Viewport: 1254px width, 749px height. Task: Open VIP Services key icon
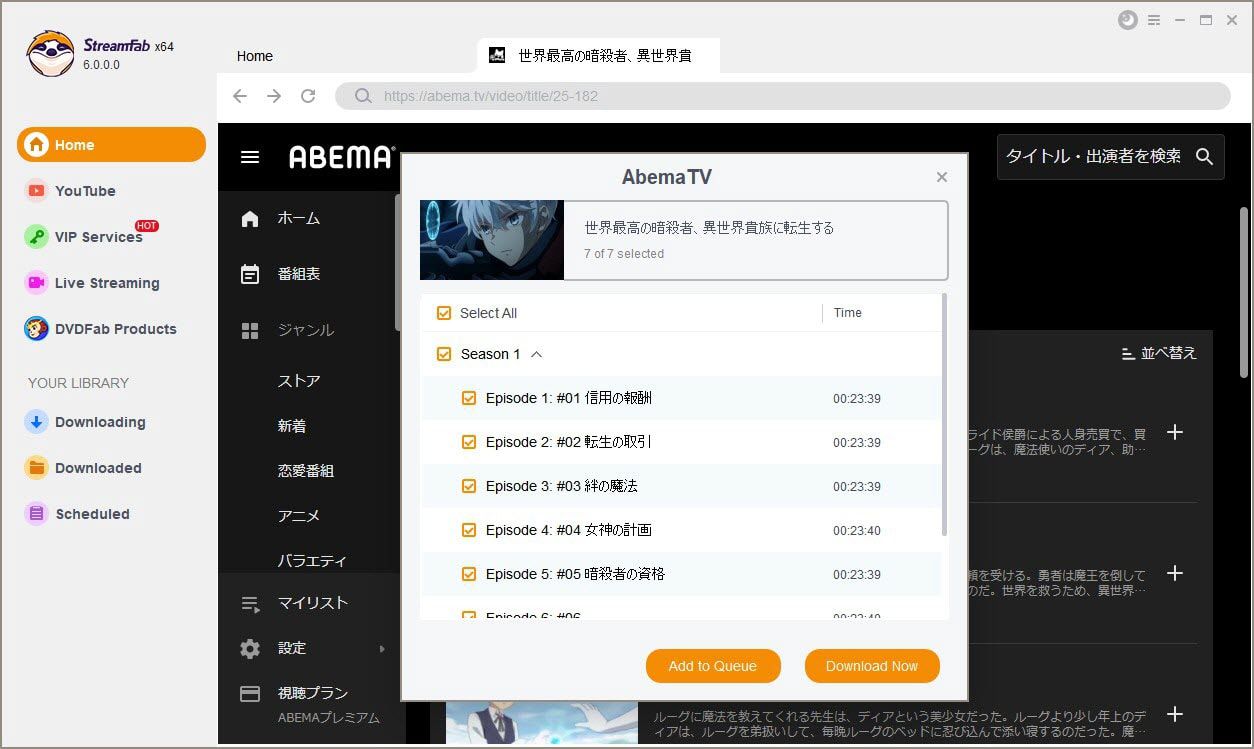[37, 237]
